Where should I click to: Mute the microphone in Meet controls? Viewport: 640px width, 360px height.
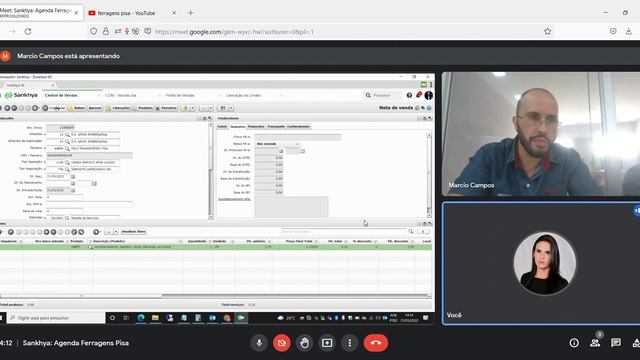click(x=259, y=343)
